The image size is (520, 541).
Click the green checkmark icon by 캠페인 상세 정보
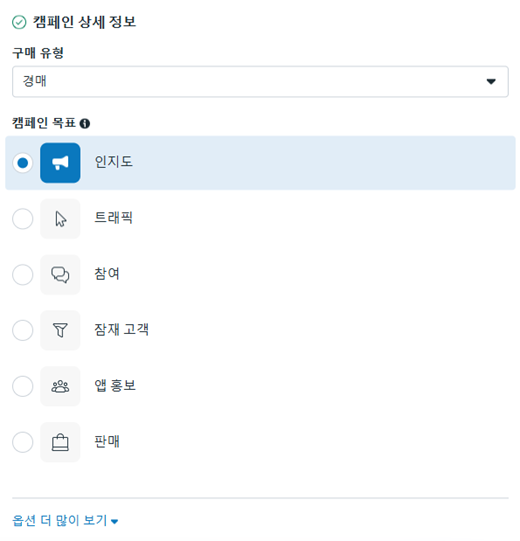pyautogui.click(x=19, y=22)
